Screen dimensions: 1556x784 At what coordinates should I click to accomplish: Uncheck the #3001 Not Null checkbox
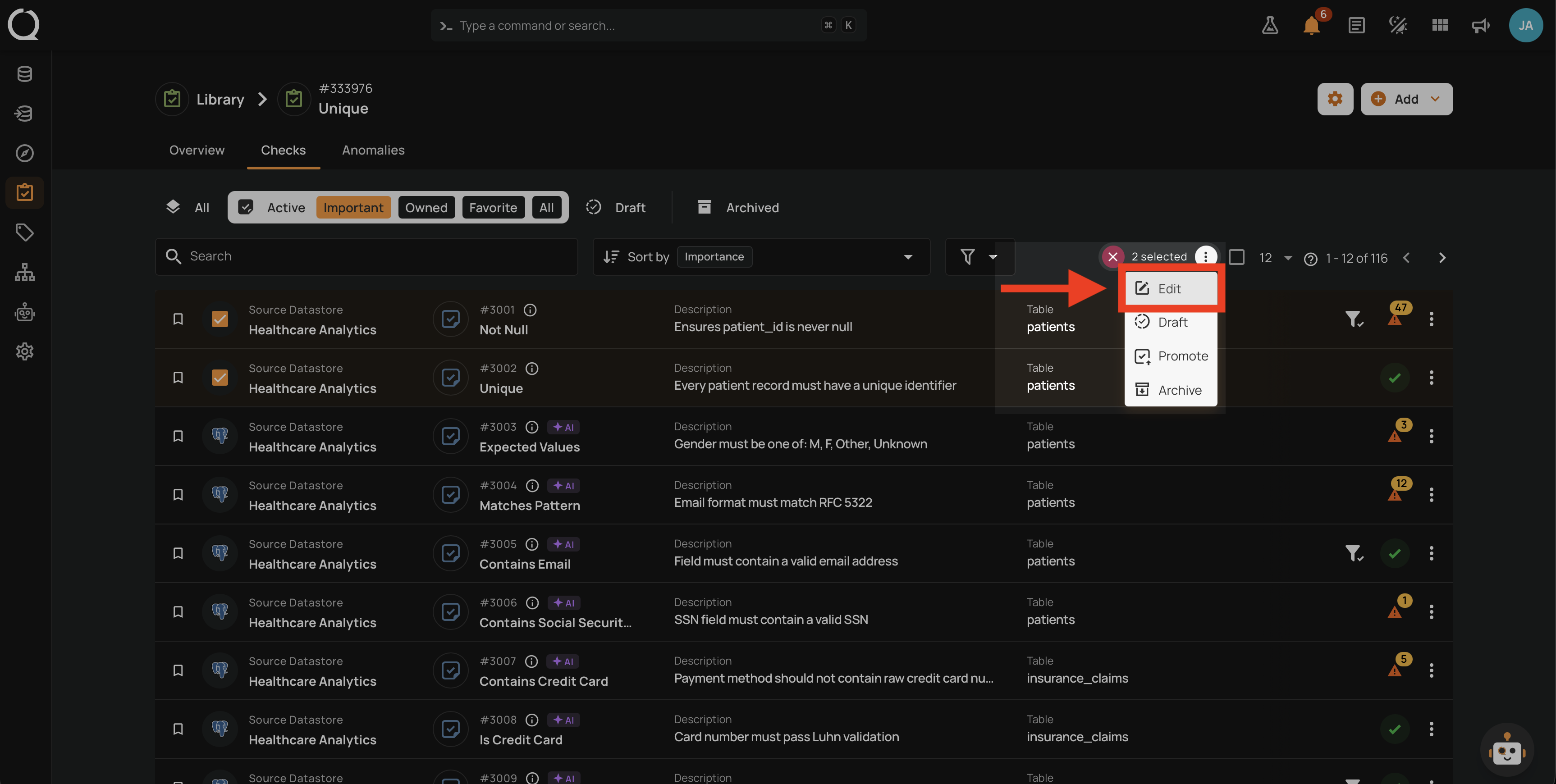click(x=220, y=319)
